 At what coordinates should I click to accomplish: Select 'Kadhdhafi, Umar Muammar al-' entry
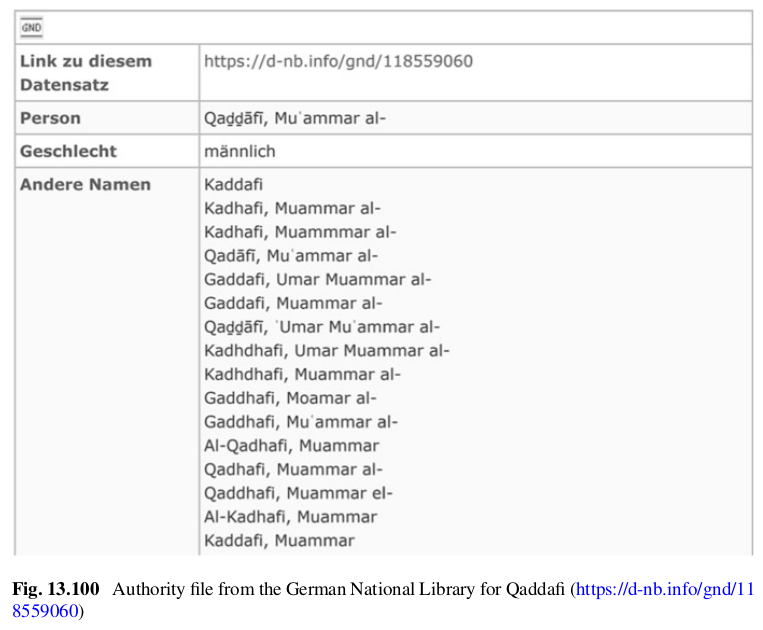(327, 351)
